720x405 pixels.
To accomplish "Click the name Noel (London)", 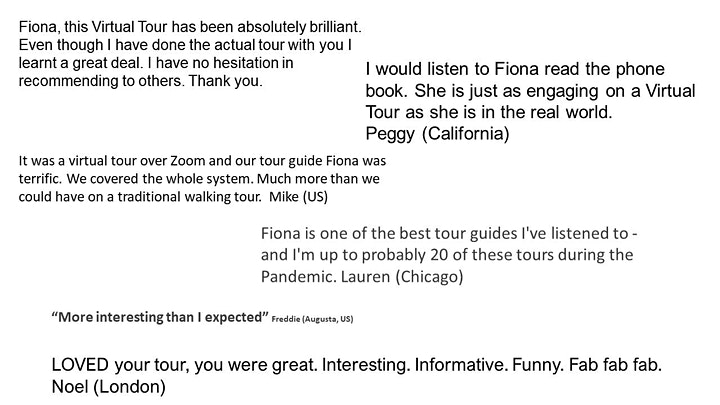I will 108,387.
